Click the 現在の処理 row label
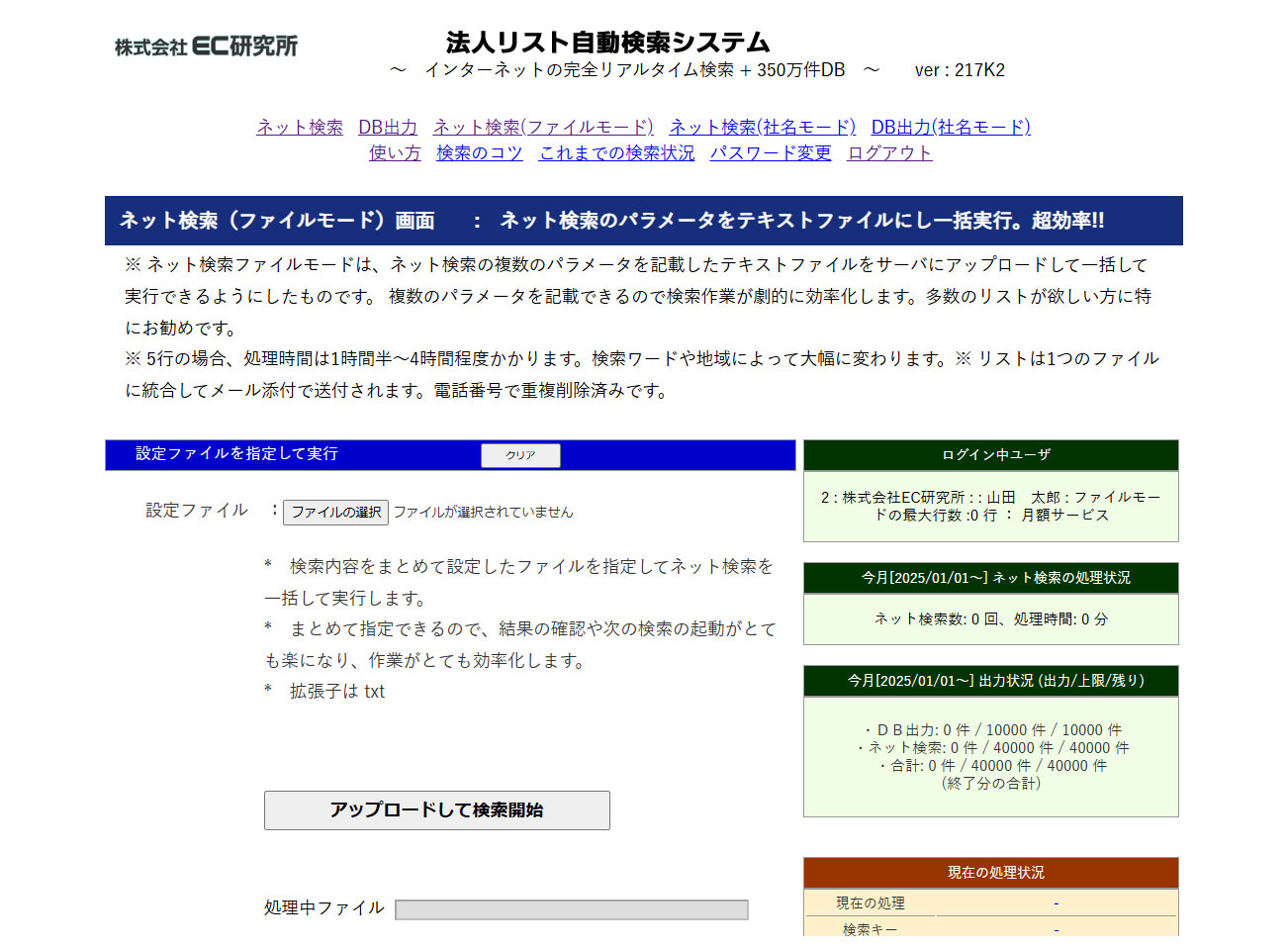 (x=871, y=903)
